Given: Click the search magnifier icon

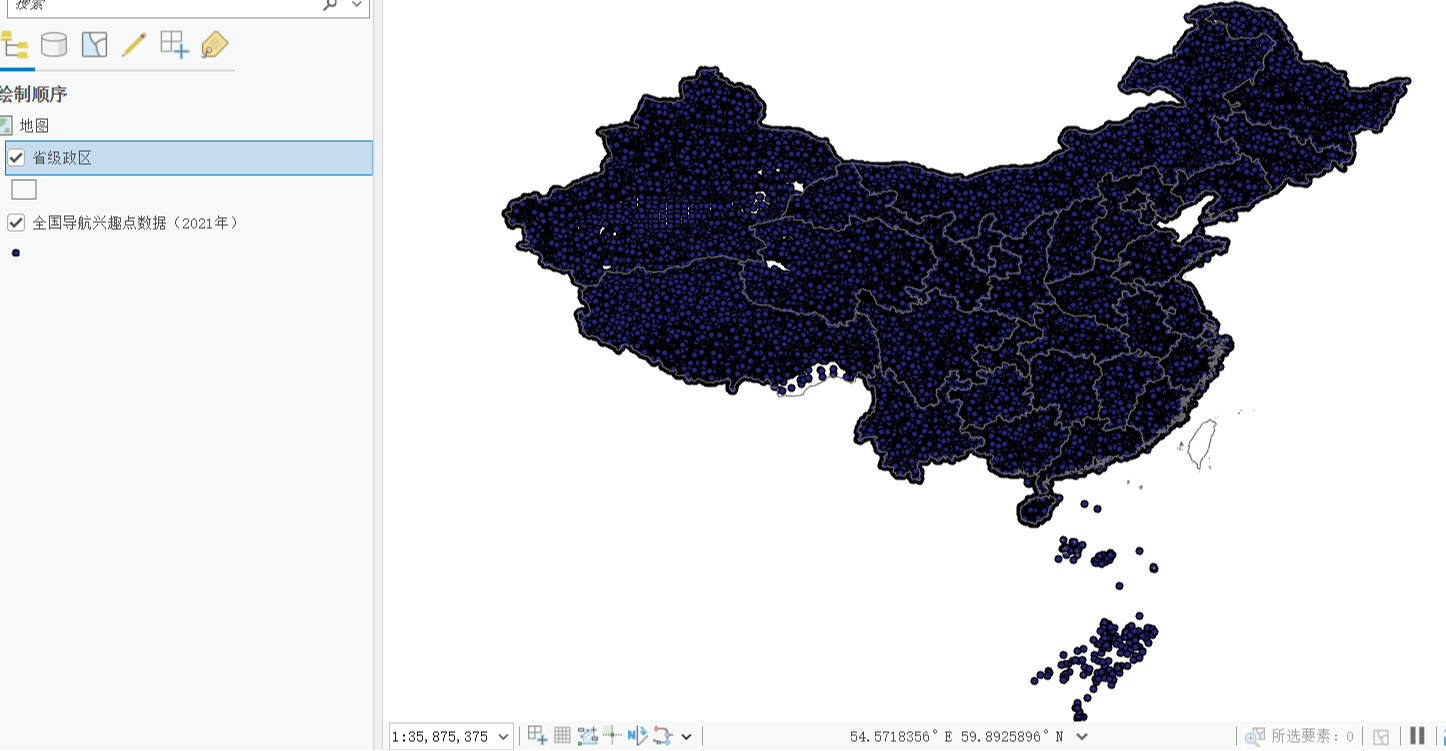Looking at the screenshot, I should (330, 5).
